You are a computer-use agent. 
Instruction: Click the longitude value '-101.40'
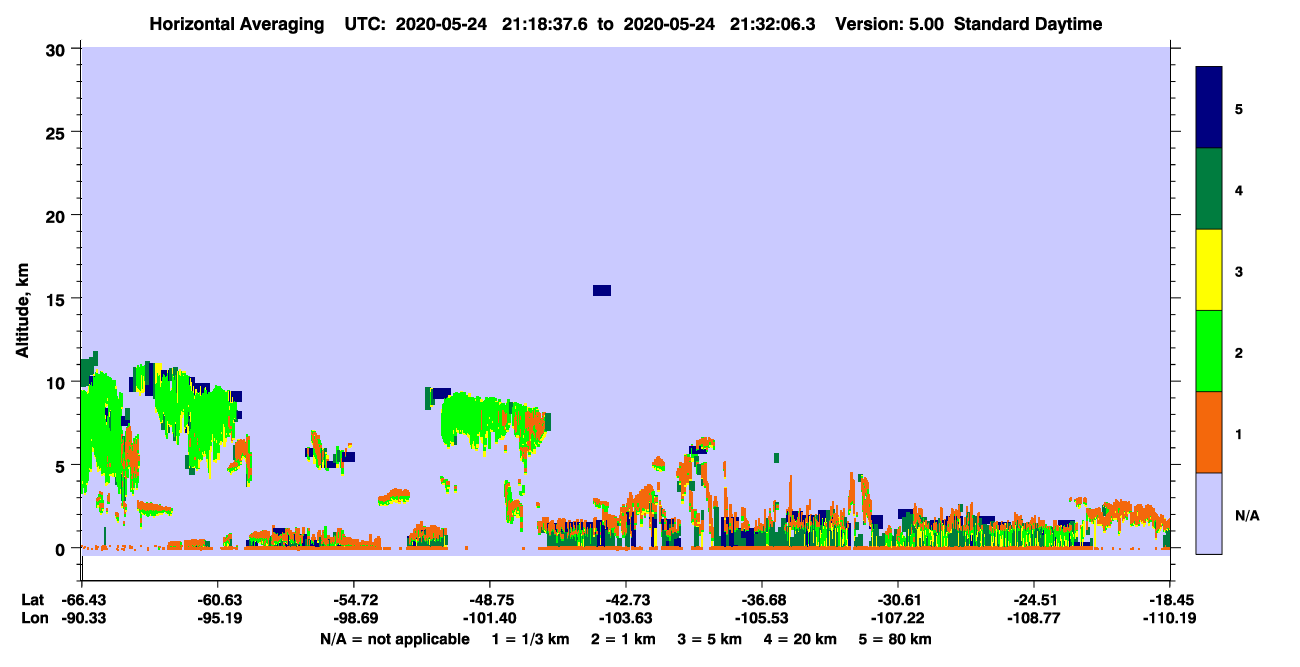tap(490, 619)
